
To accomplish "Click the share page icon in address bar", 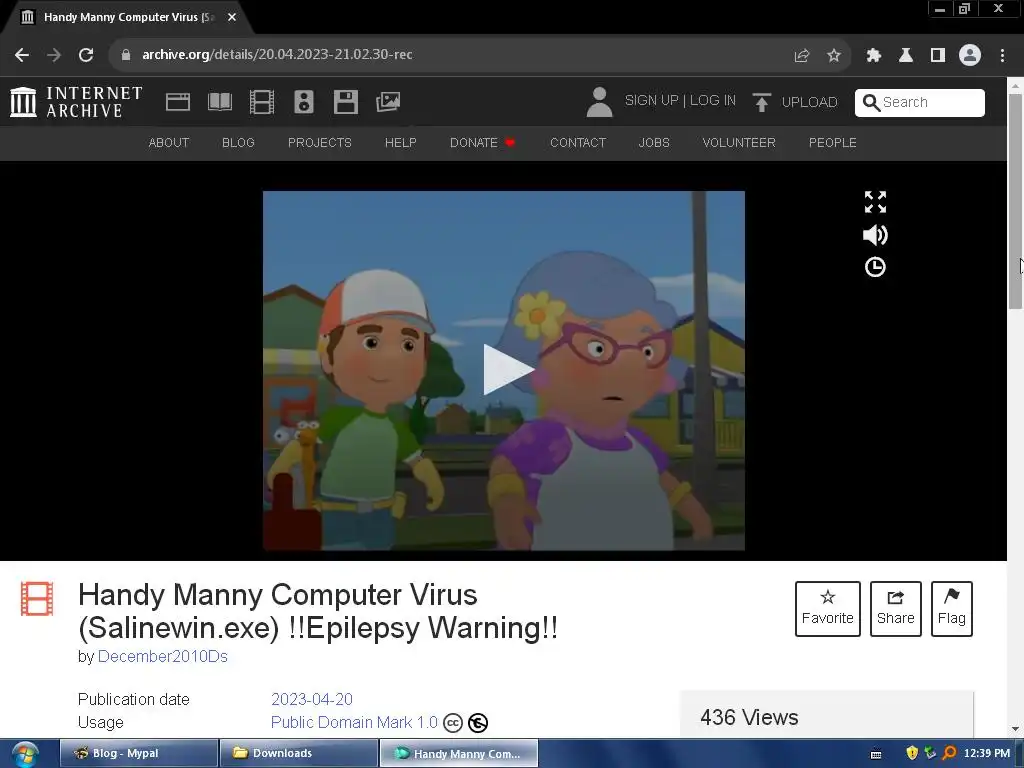I will pos(802,55).
